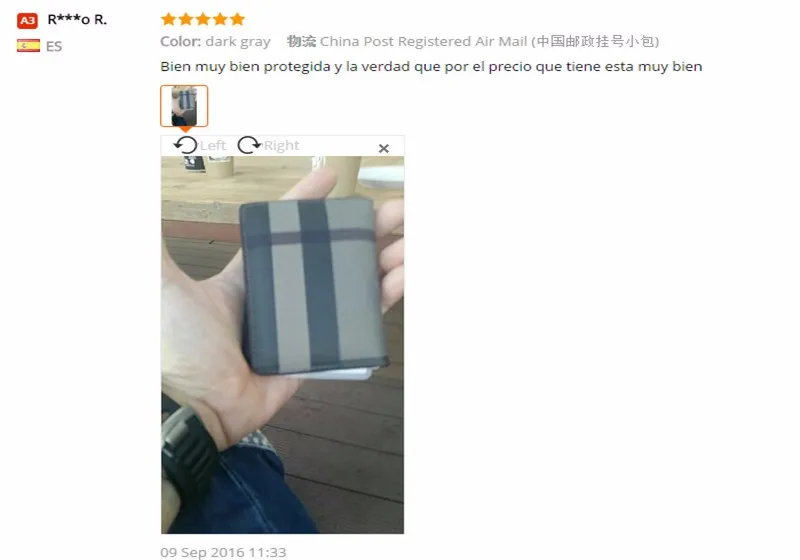Screen dimensions: 800x560
Task: Open the wallet review thumbnail
Action: (x=184, y=106)
